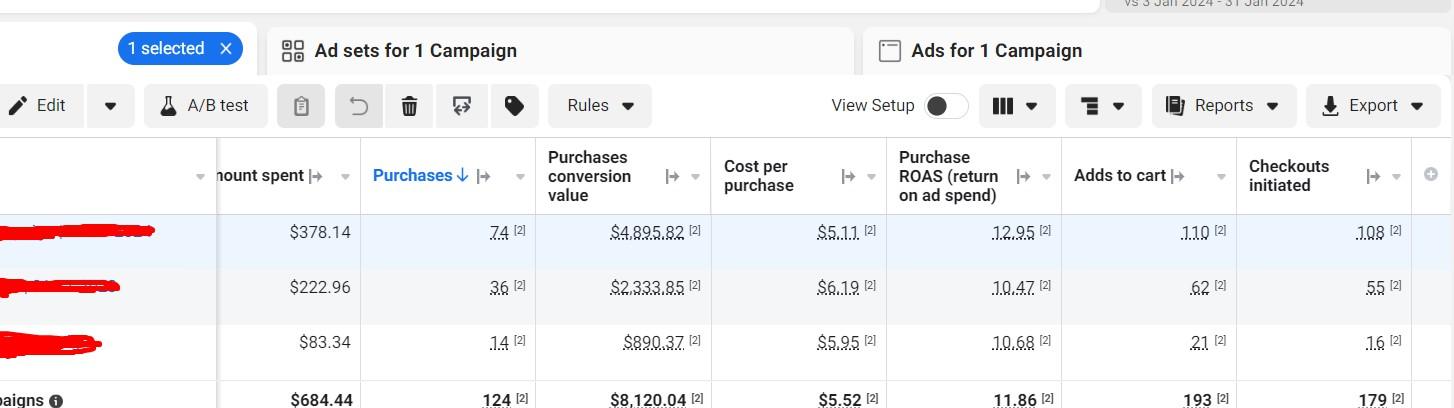
Task: Click the Purchases conversion value header
Action: click(589, 176)
